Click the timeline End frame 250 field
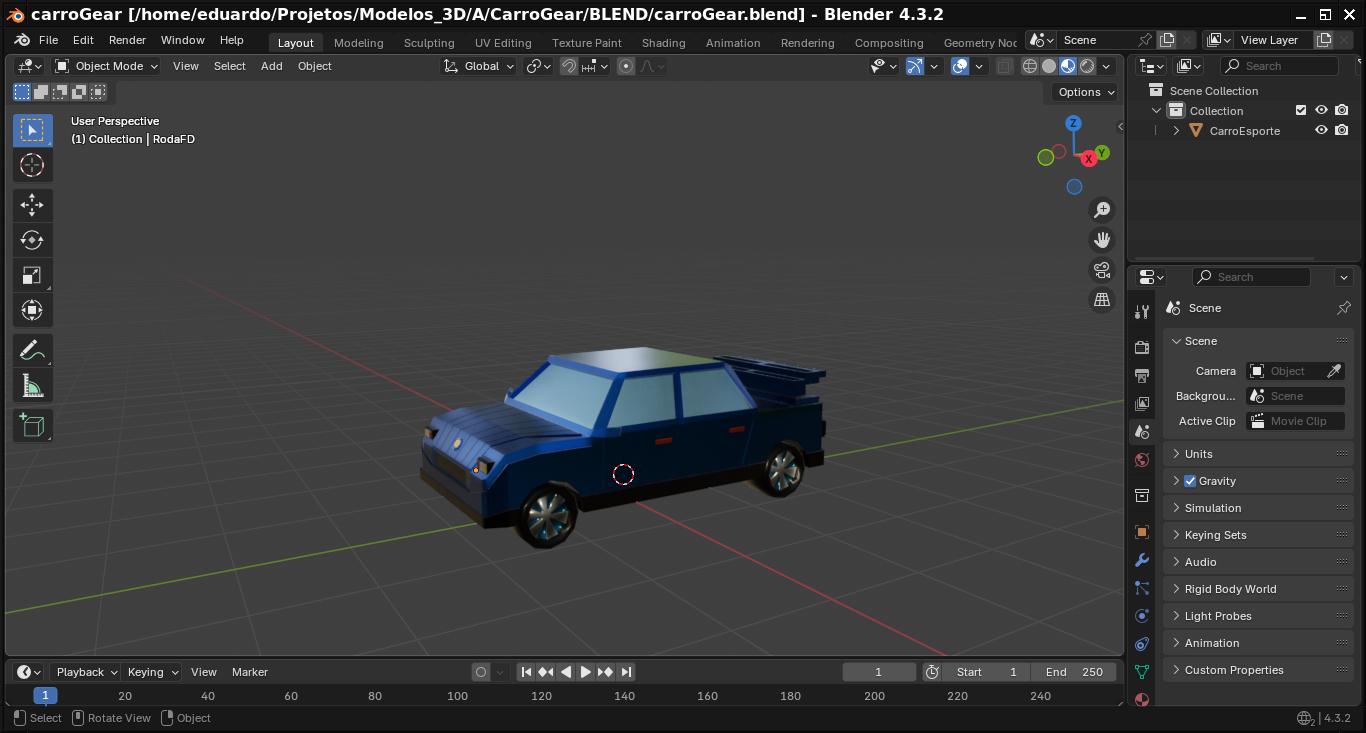Image resolution: width=1366 pixels, height=733 pixels. (x=1075, y=672)
